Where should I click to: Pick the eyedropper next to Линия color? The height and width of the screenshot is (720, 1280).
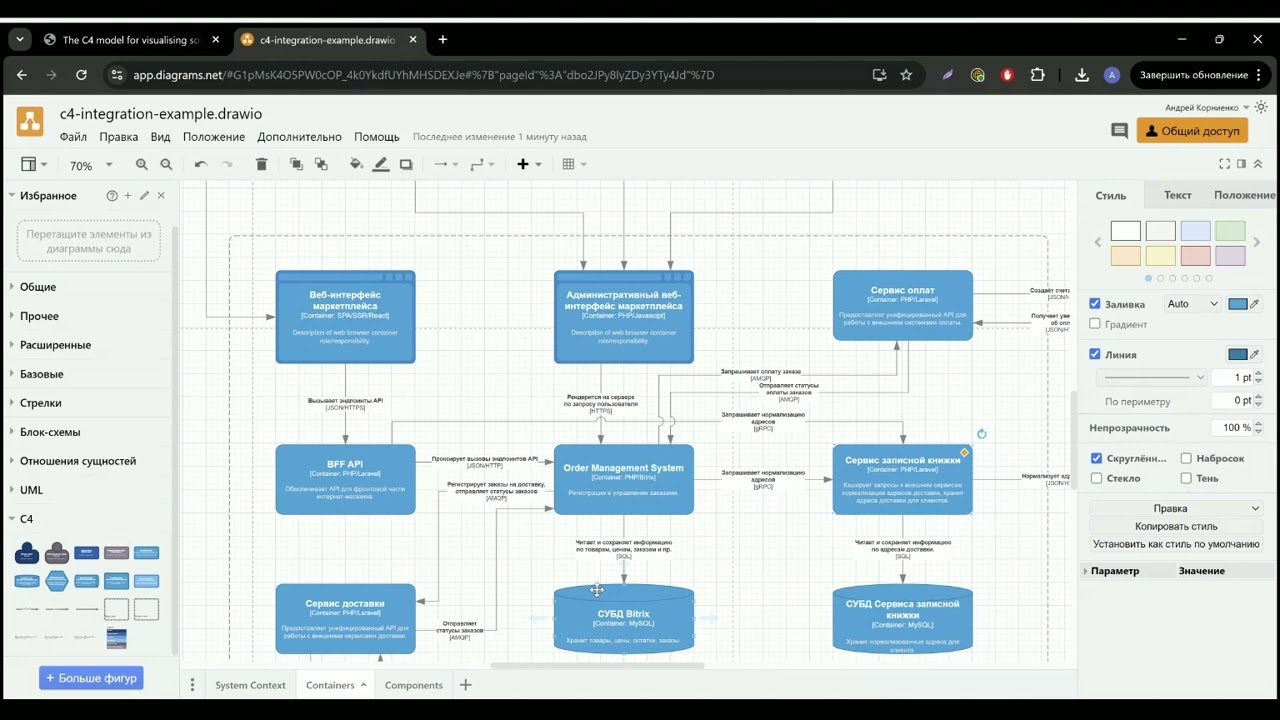(1255, 354)
